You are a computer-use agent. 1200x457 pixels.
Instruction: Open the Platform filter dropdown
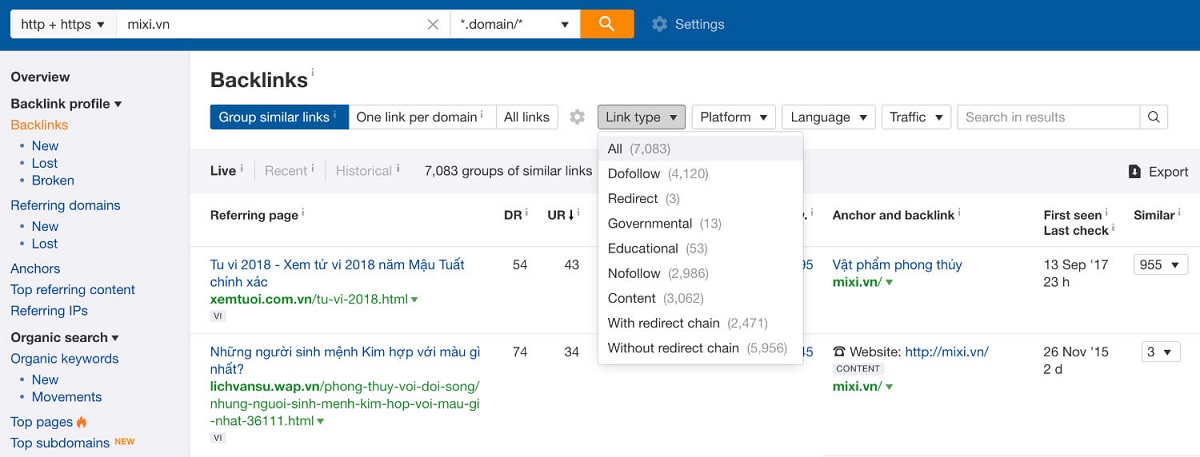(x=734, y=117)
